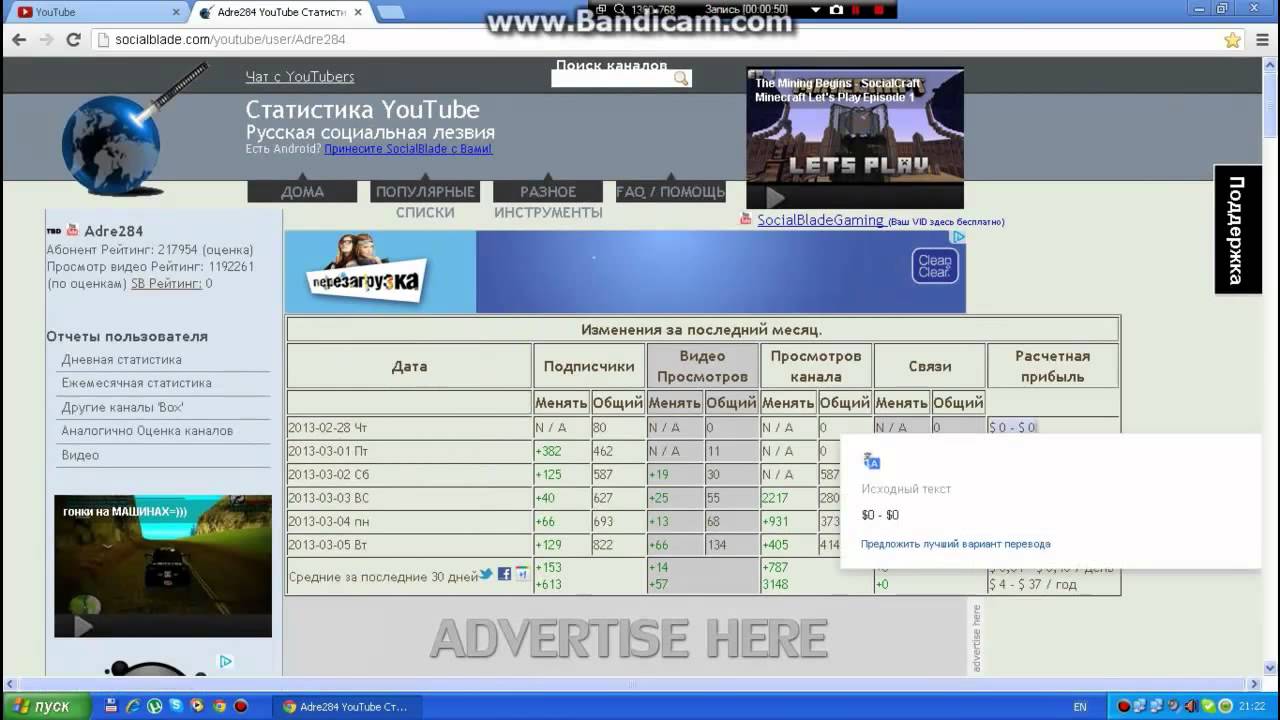Click the EN language indicator
1280x720 pixels.
click(1080, 706)
